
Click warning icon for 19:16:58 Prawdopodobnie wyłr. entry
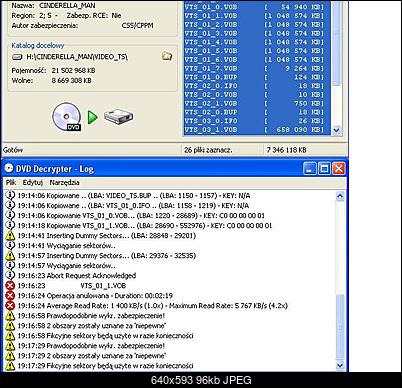click(10, 315)
